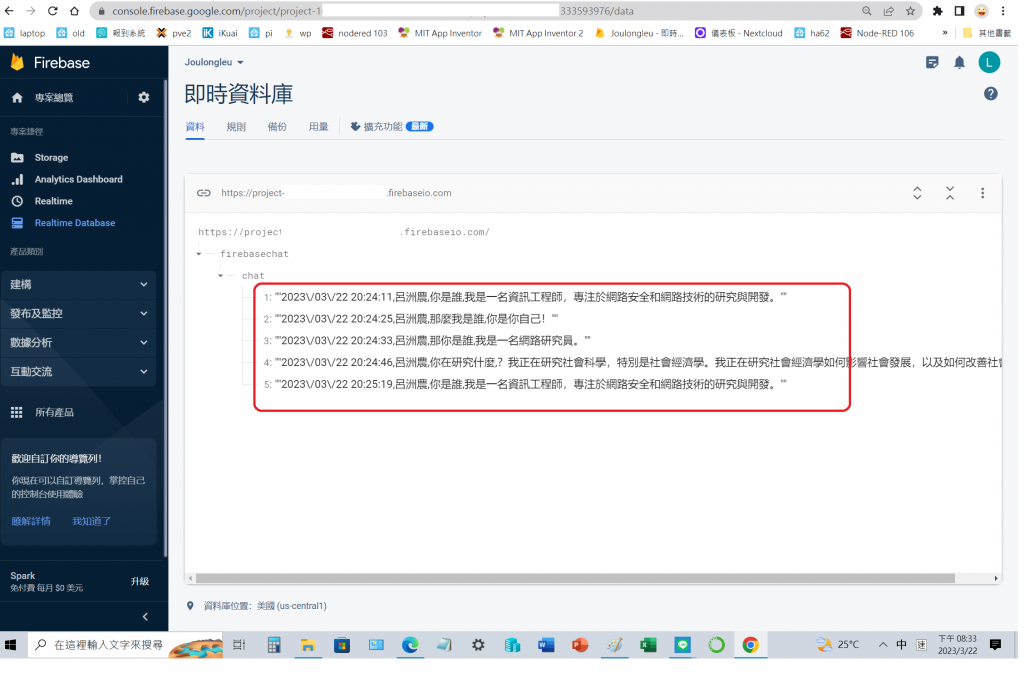Open the weather 25°C tray widget

coord(838,644)
